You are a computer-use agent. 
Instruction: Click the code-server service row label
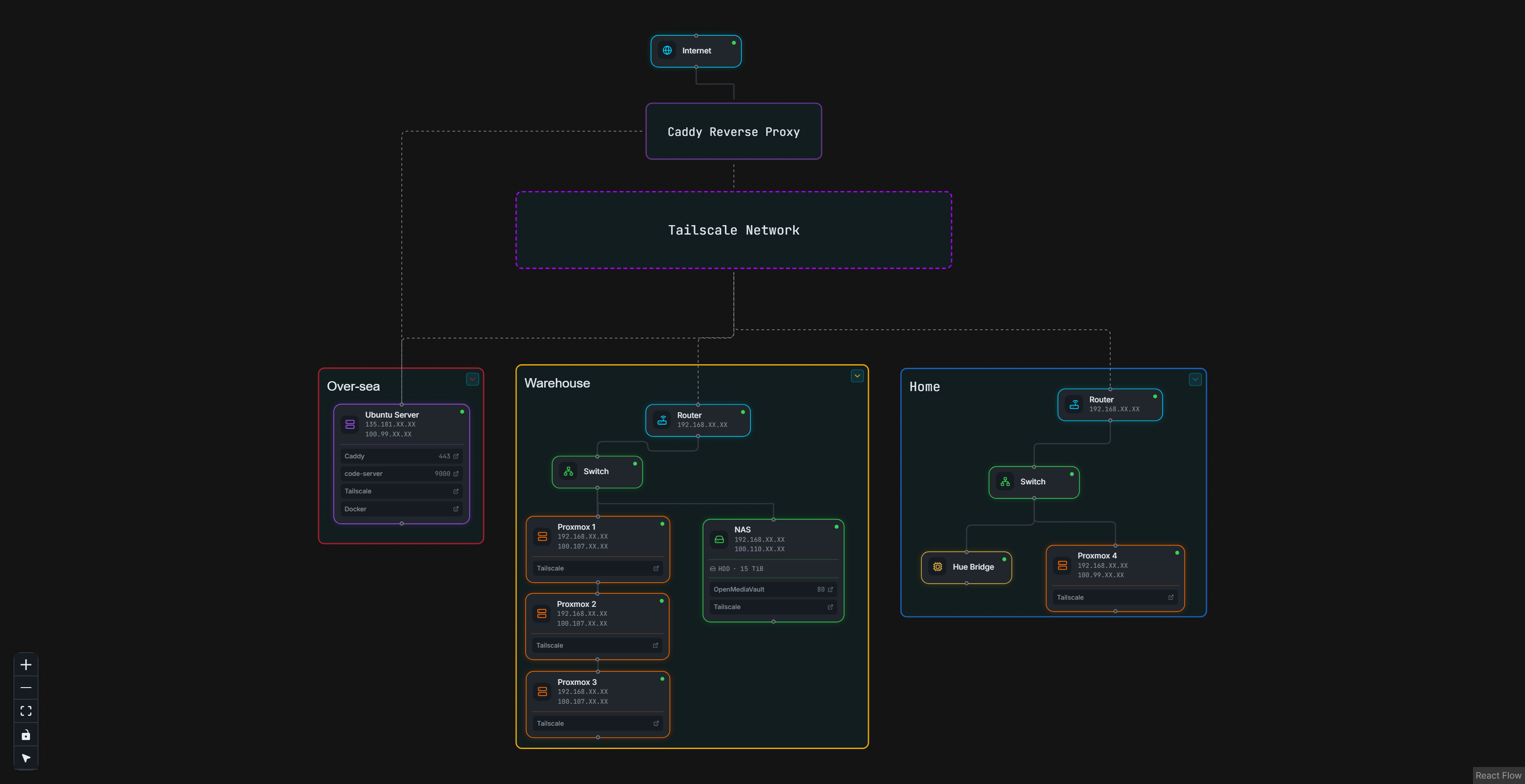[x=363, y=474]
